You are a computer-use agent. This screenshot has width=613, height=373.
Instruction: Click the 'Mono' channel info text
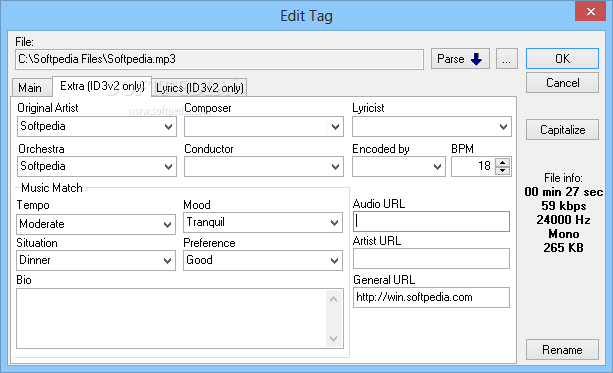563,234
